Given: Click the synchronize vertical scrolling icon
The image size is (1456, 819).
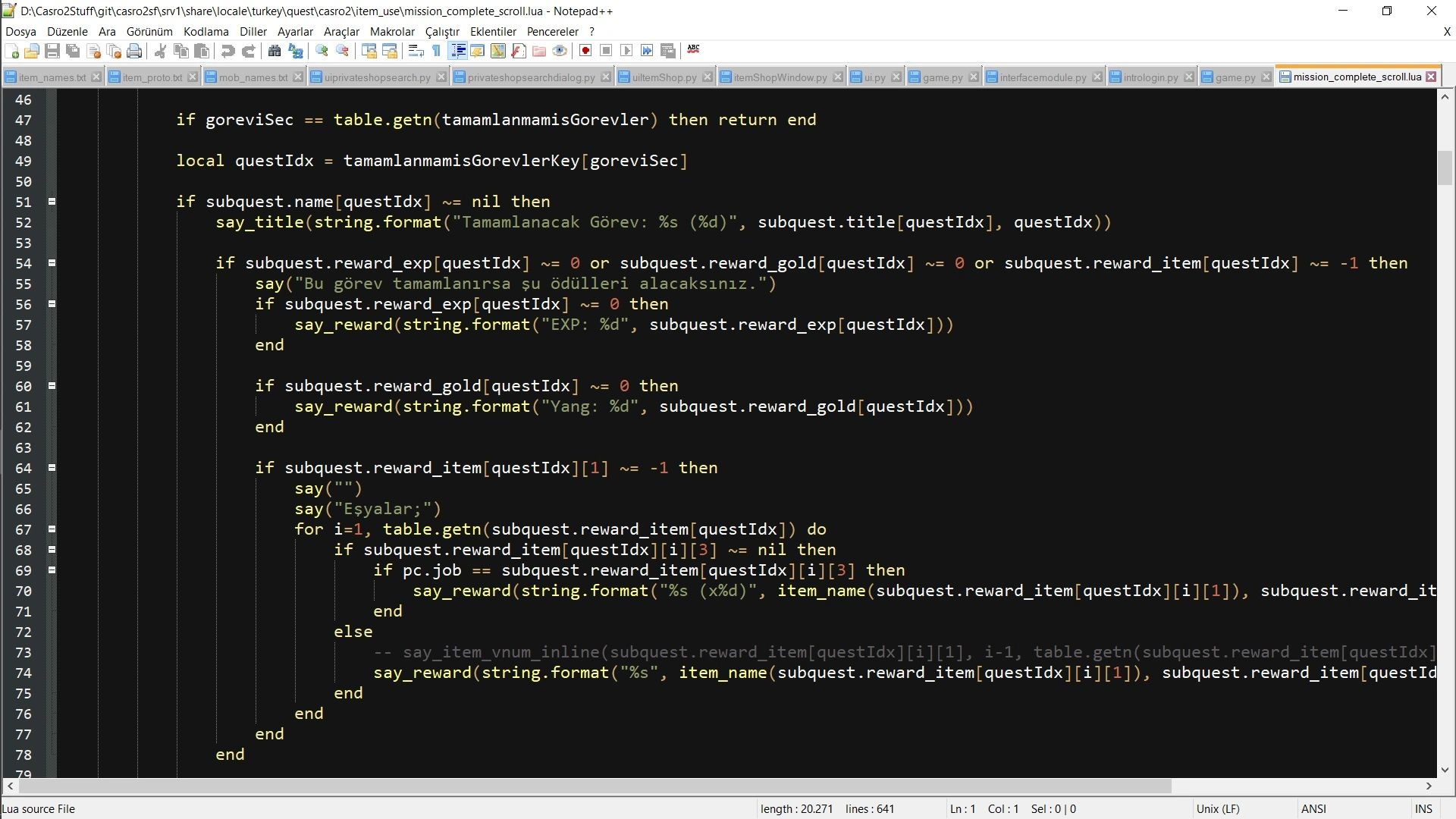Looking at the screenshot, I should pos(369,51).
